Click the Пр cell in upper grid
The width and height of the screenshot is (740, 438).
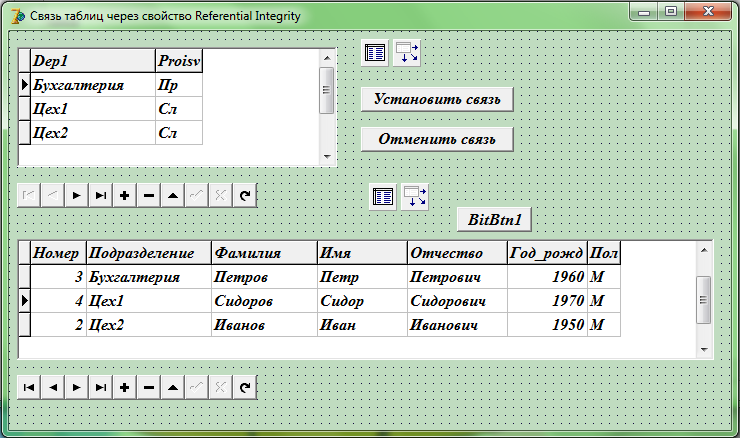179,85
